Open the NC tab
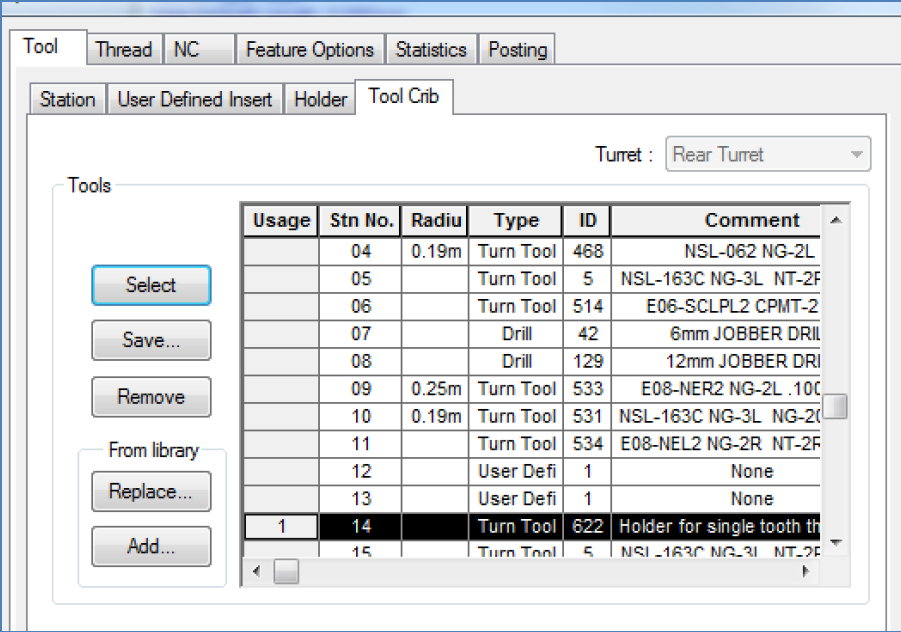The image size is (901, 632). (187, 49)
